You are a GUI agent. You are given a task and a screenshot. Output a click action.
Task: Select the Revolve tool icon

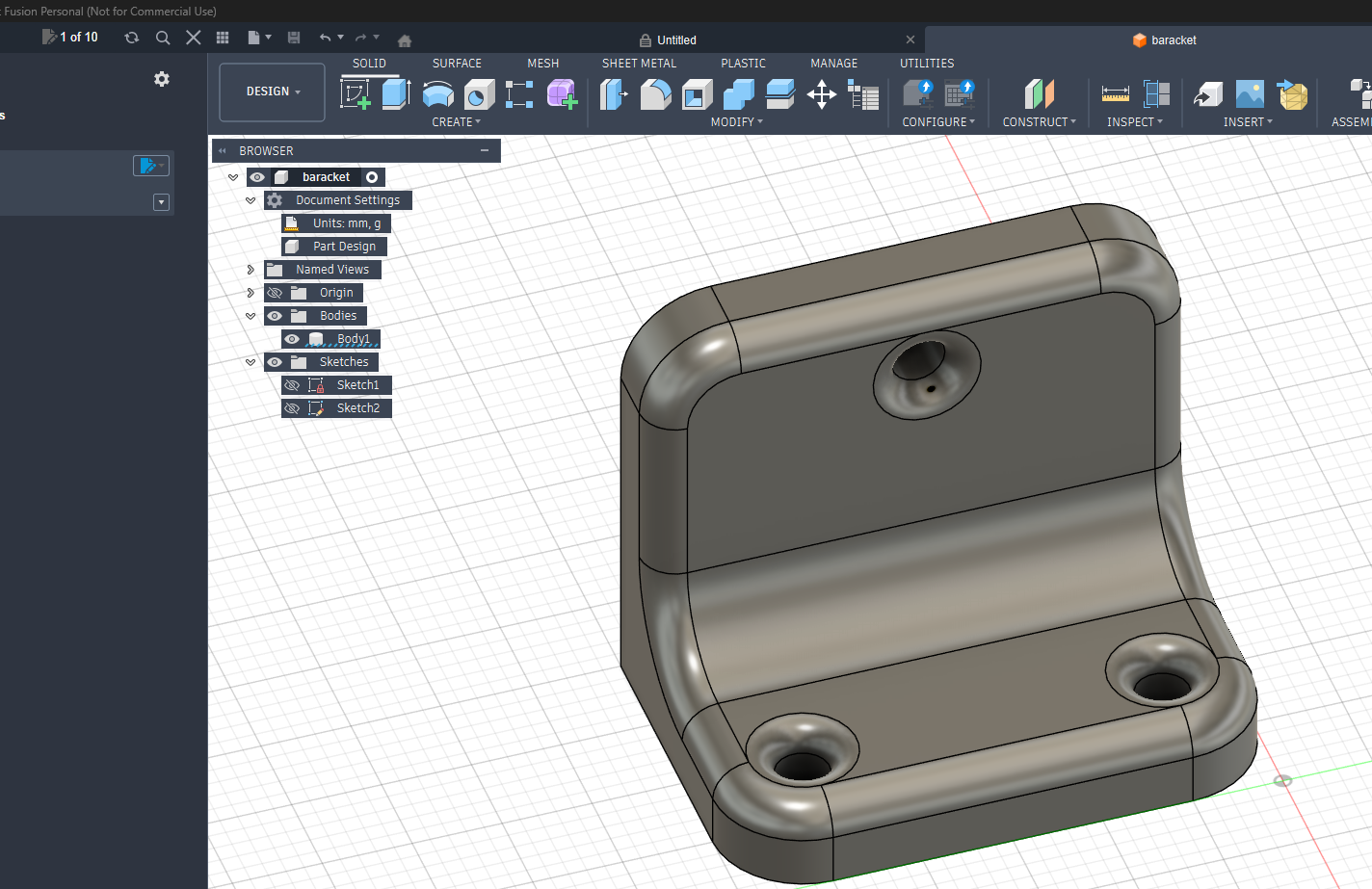(x=437, y=94)
